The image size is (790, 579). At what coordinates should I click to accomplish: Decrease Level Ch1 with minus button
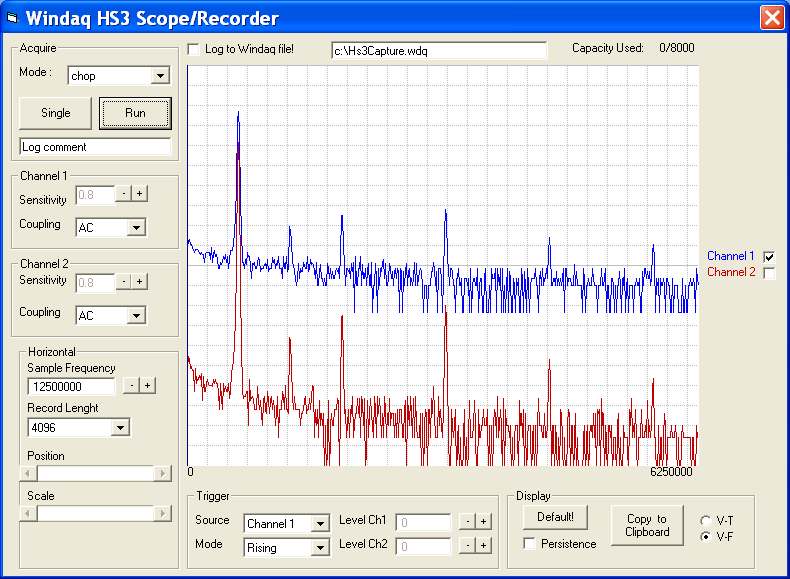pos(468,522)
